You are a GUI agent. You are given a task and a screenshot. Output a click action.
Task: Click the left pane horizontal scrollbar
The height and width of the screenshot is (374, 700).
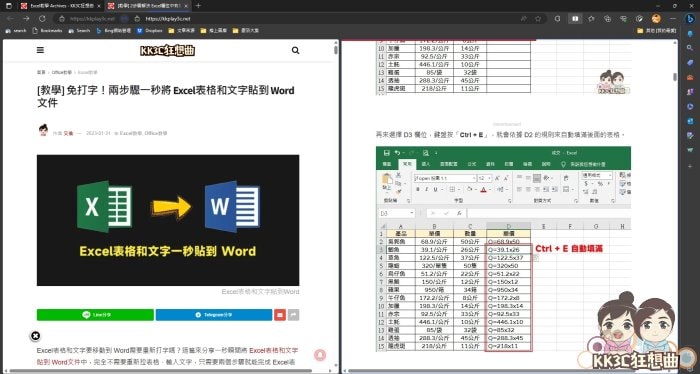click(x=161, y=370)
